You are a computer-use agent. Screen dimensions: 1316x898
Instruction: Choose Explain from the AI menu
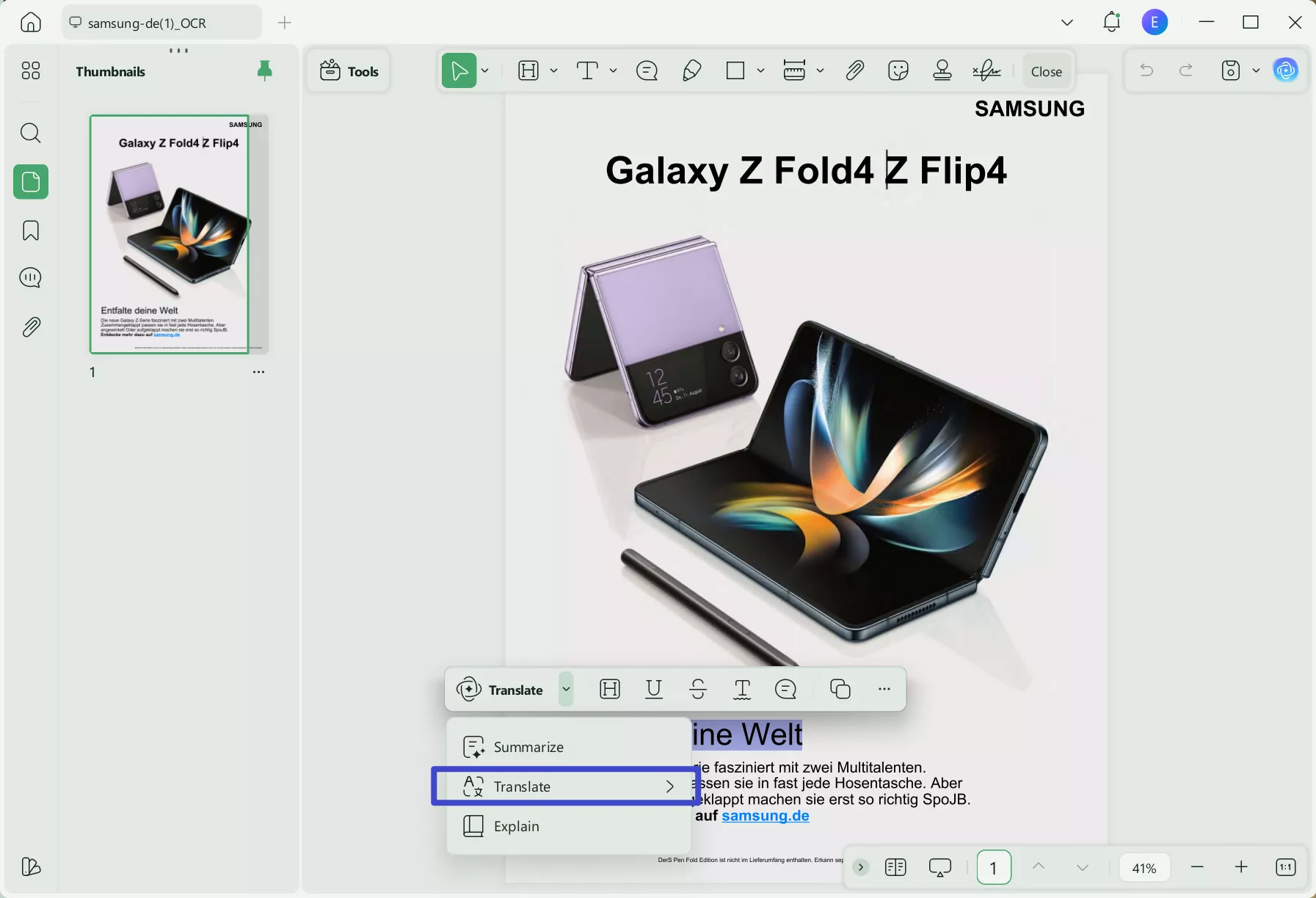(x=569, y=826)
